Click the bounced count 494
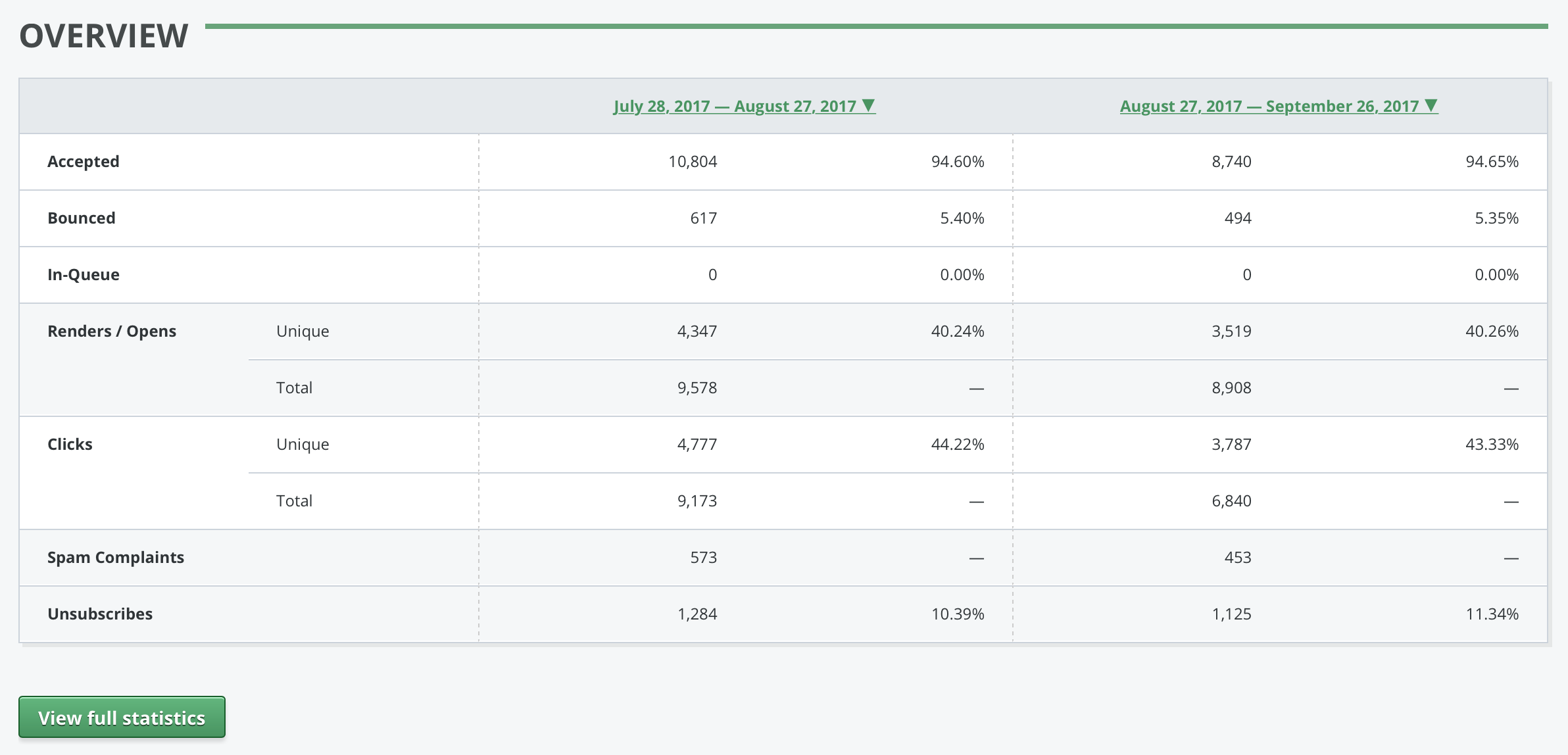Image resolution: width=1568 pixels, height=755 pixels. pyautogui.click(x=1237, y=218)
